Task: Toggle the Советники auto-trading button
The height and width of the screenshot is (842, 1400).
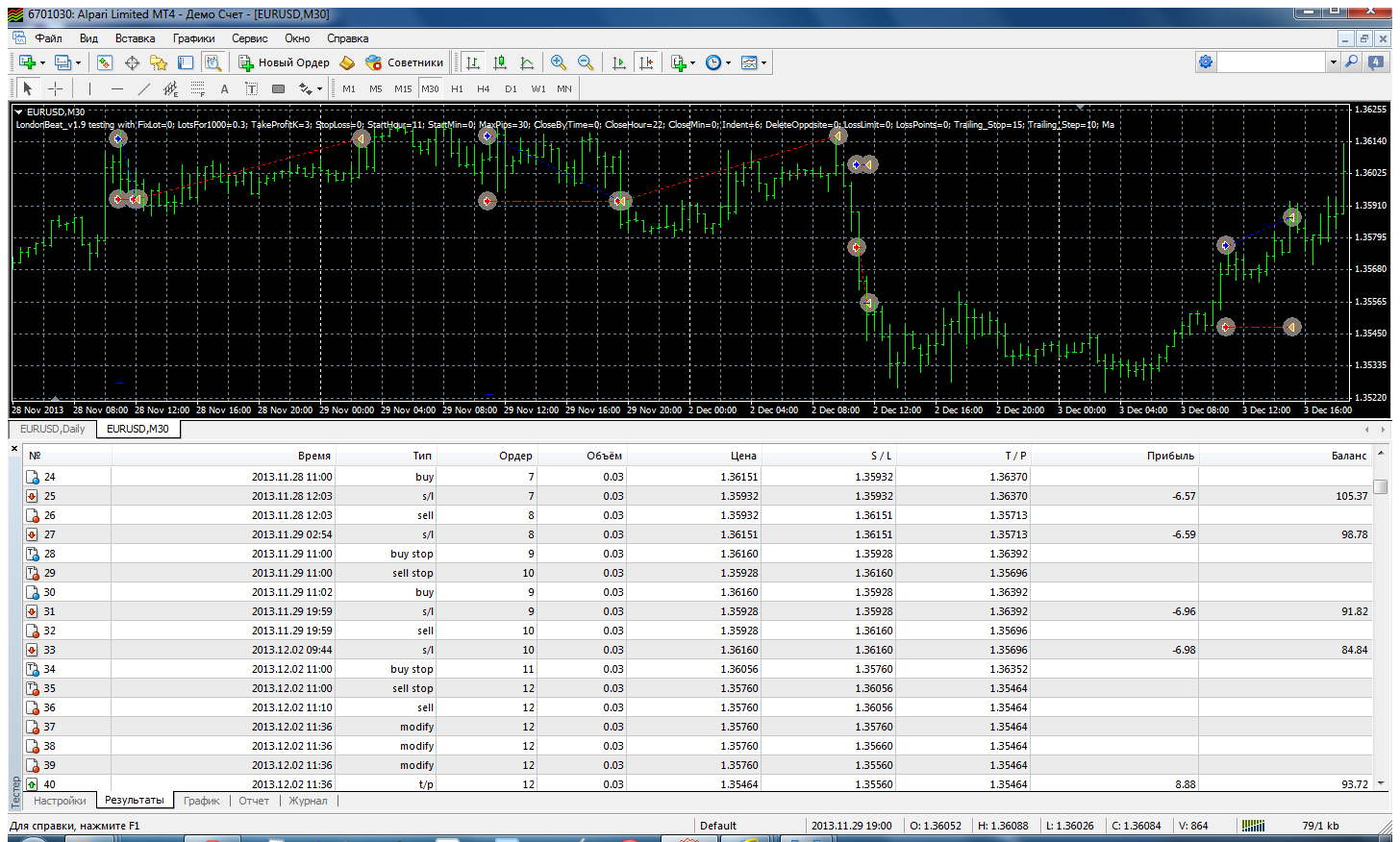Action: point(404,62)
